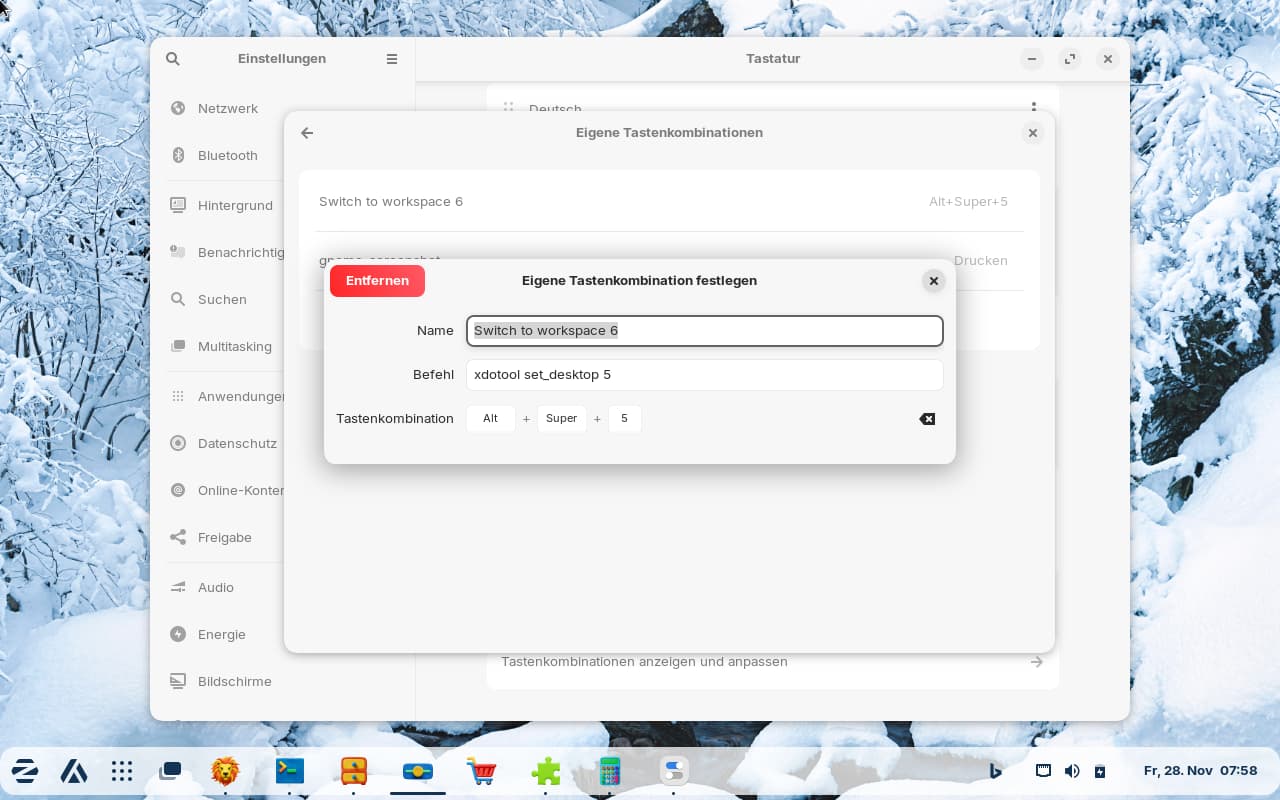Click the Alt key label in Tastenkombination

(490, 419)
